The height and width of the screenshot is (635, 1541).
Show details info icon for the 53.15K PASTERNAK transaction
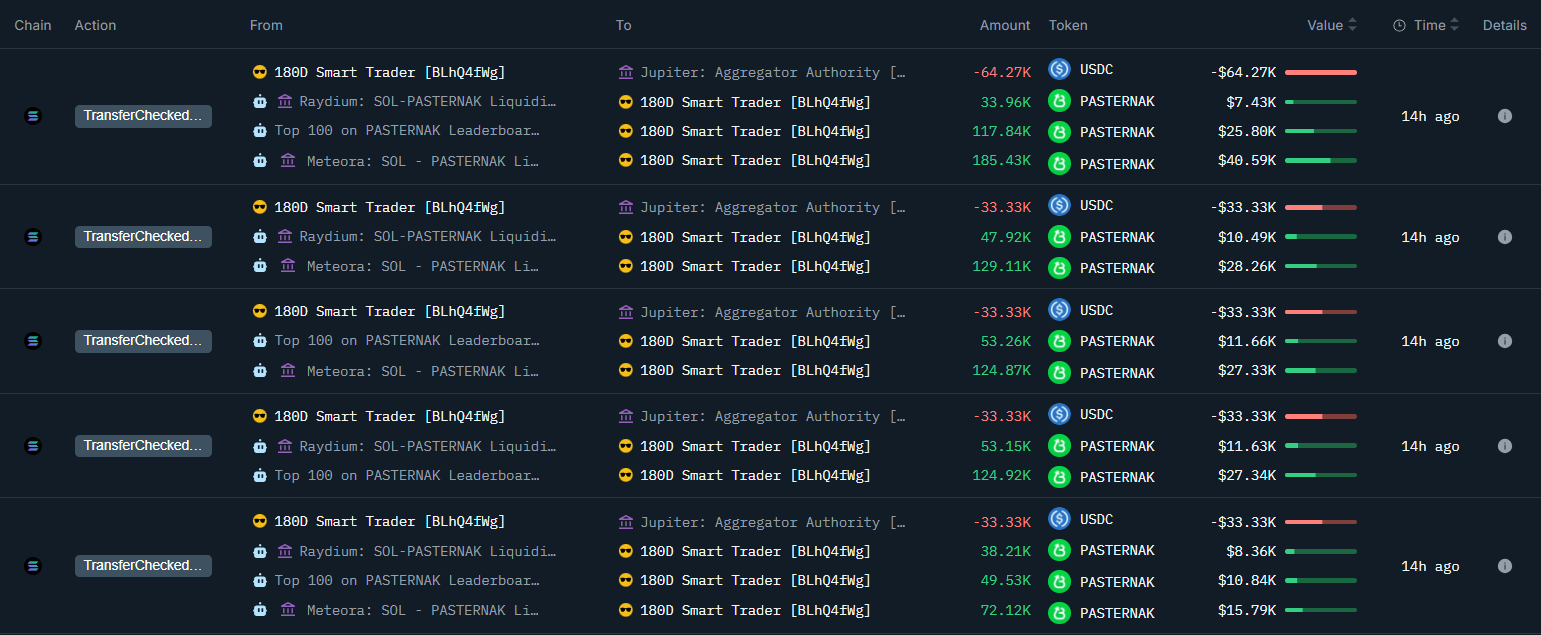click(x=1504, y=446)
